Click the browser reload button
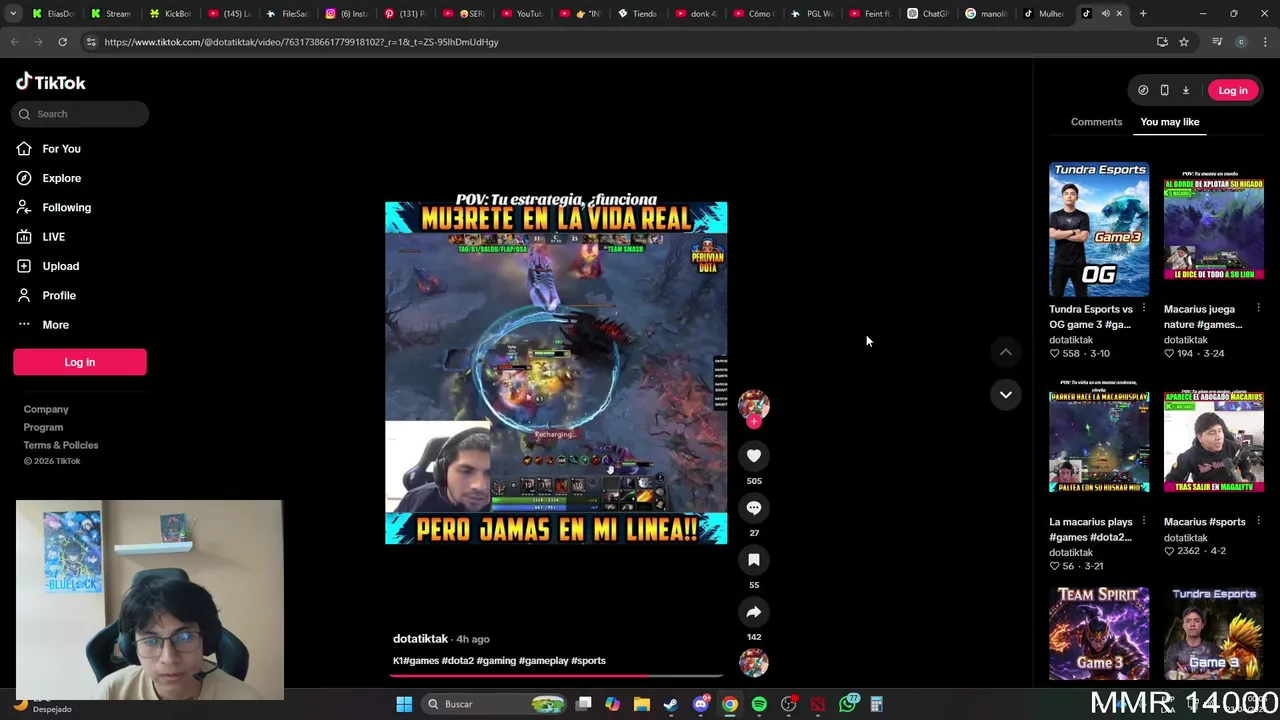The image size is (1280, 720). 62,42
